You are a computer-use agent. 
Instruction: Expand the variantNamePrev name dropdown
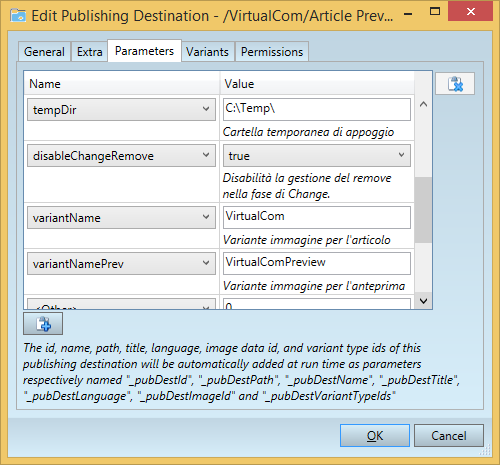[121, 263]
